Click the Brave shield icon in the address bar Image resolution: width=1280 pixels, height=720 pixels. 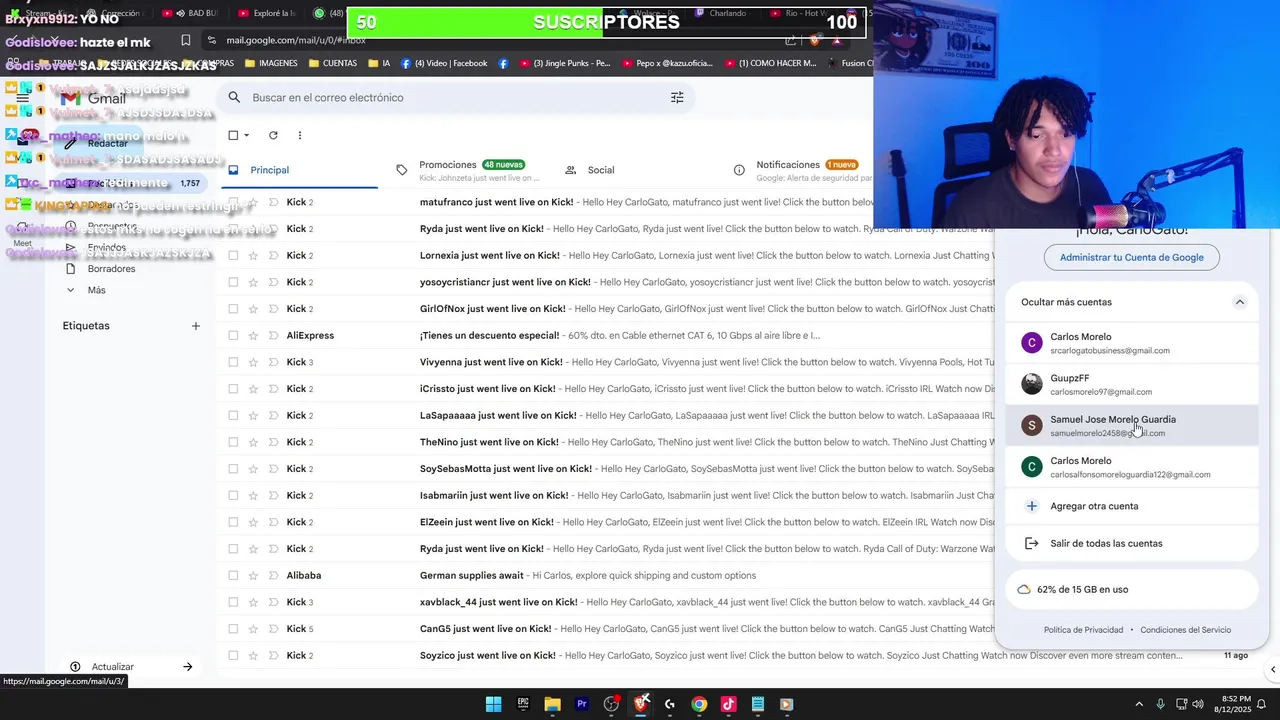815,40
